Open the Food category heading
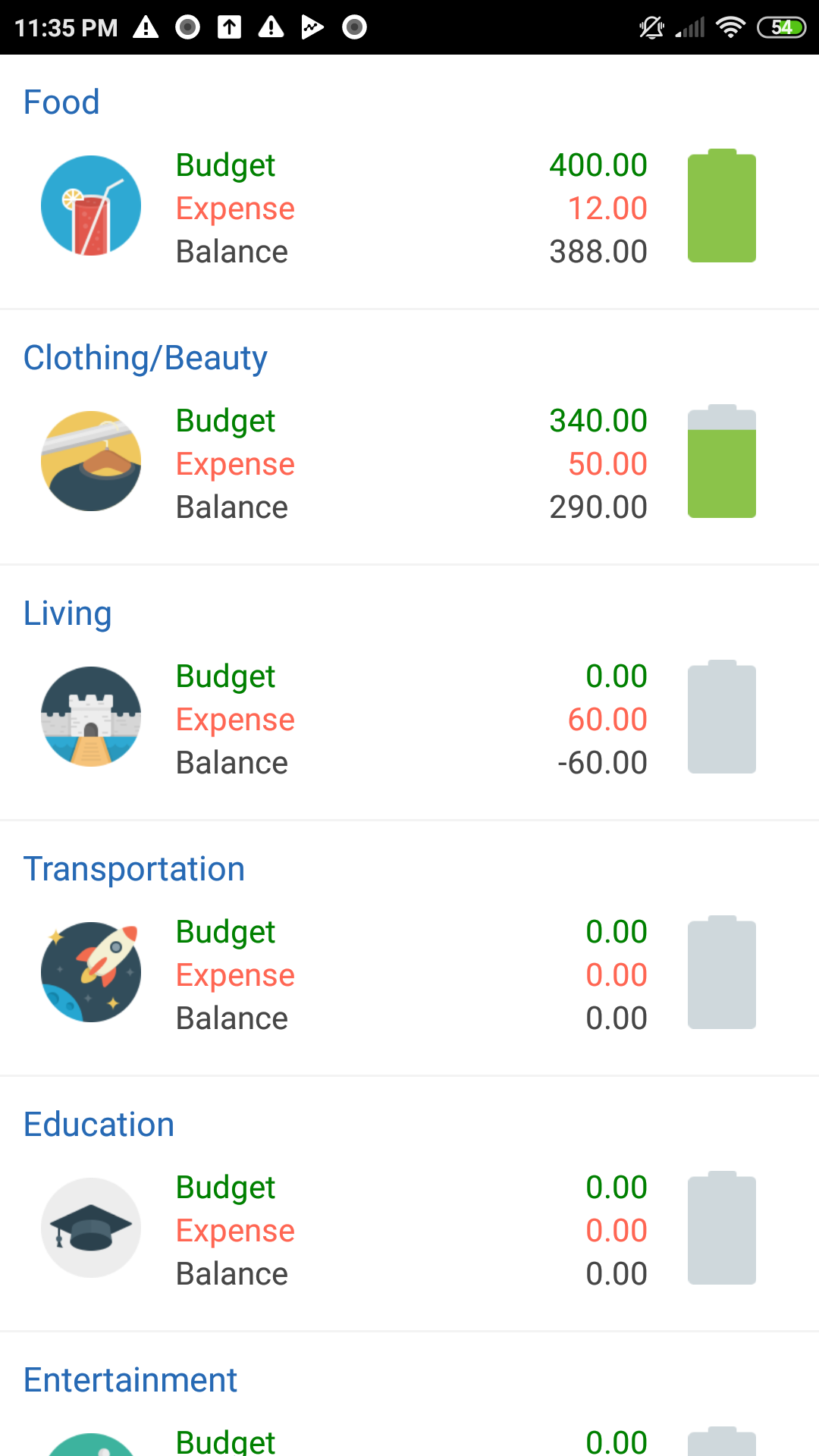 coord(61,102)
